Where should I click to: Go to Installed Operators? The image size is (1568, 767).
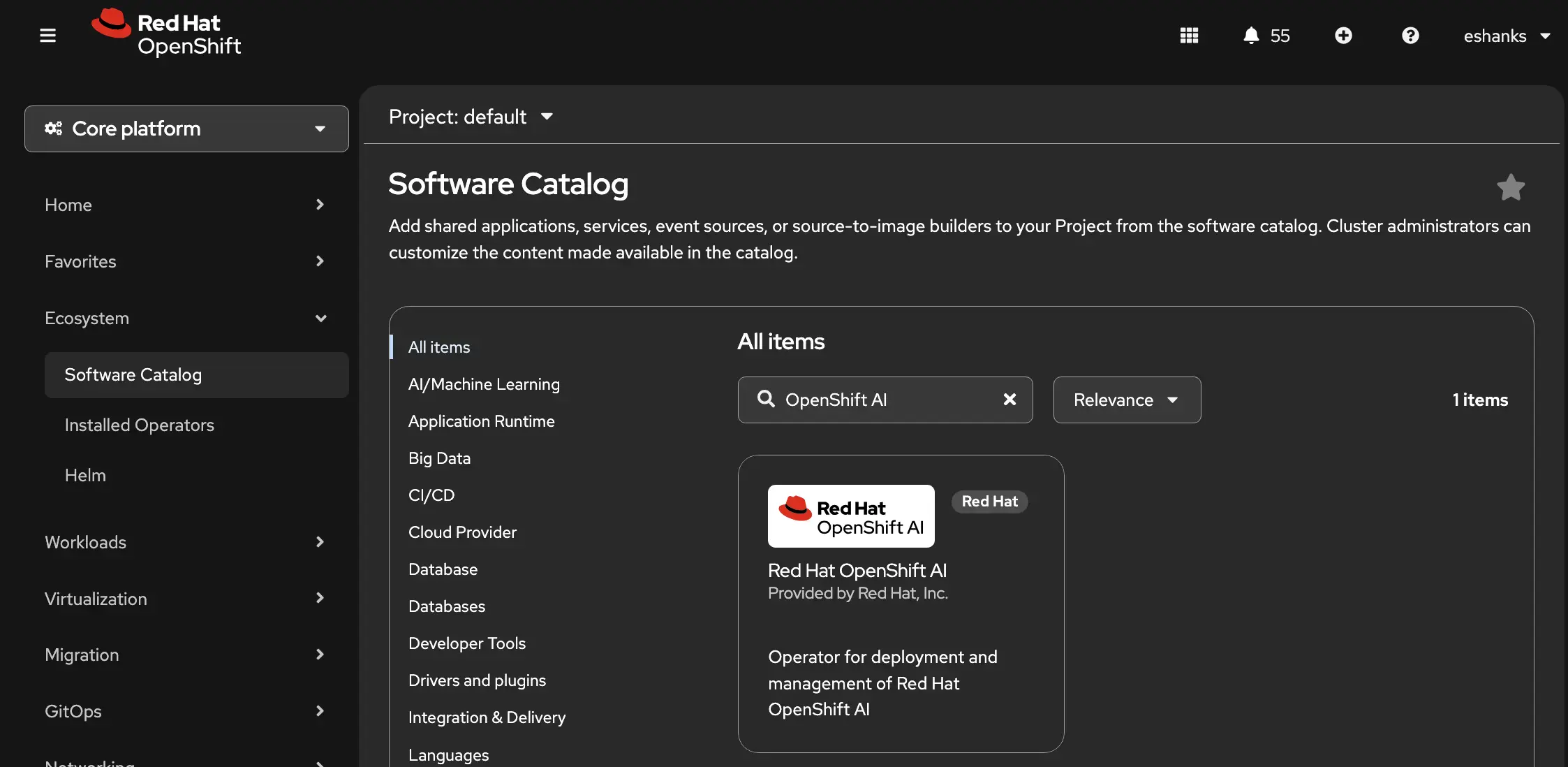[139, 425]
